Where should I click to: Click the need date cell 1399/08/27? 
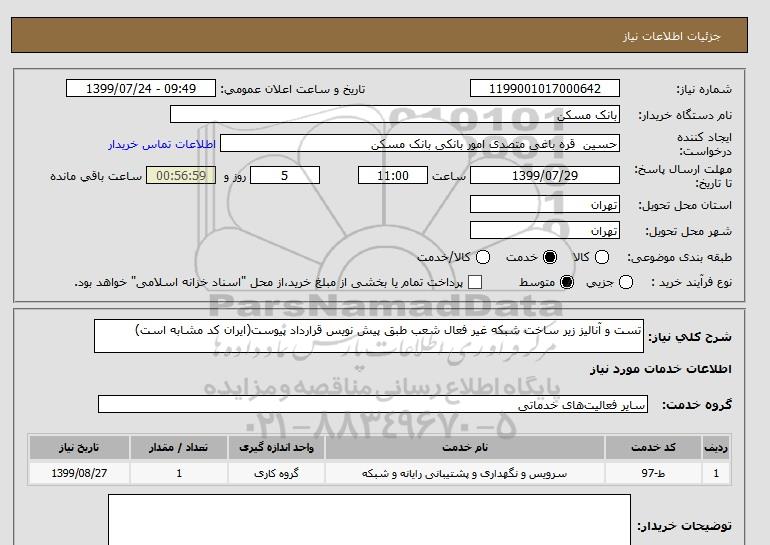click(79, 473)
